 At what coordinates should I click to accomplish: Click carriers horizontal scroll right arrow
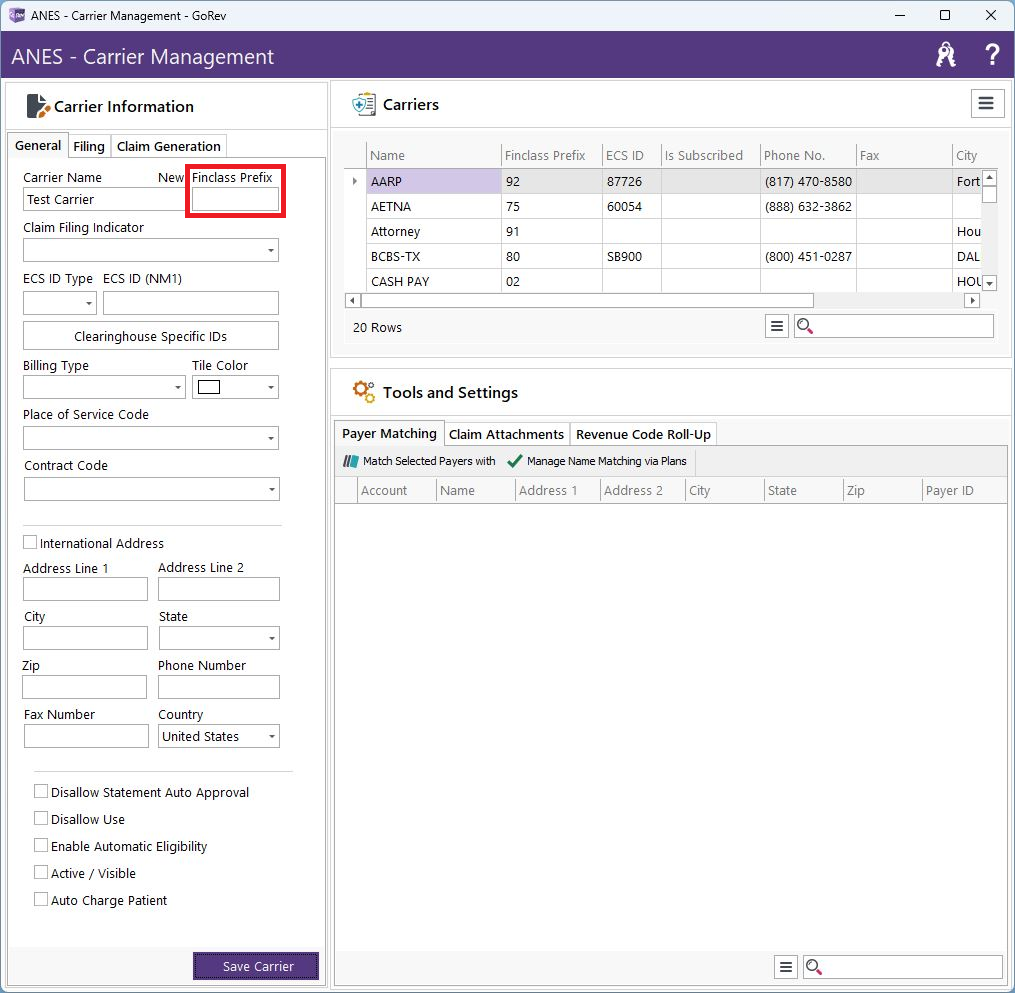(x=972, y=300)
